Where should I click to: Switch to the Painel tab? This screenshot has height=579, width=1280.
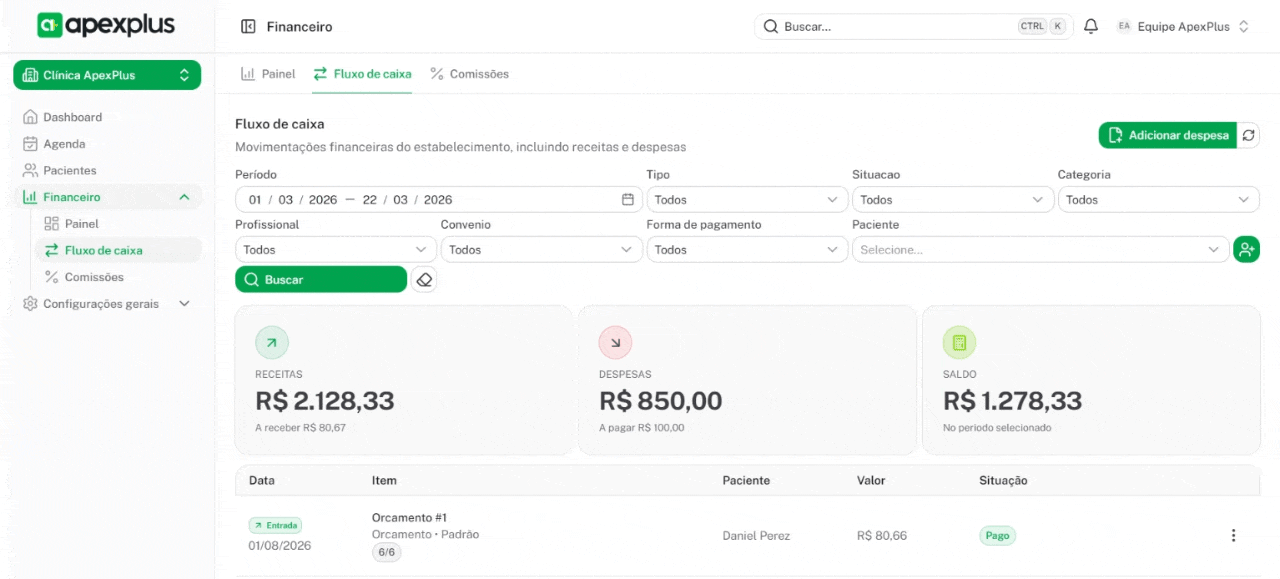pos(268,74)
